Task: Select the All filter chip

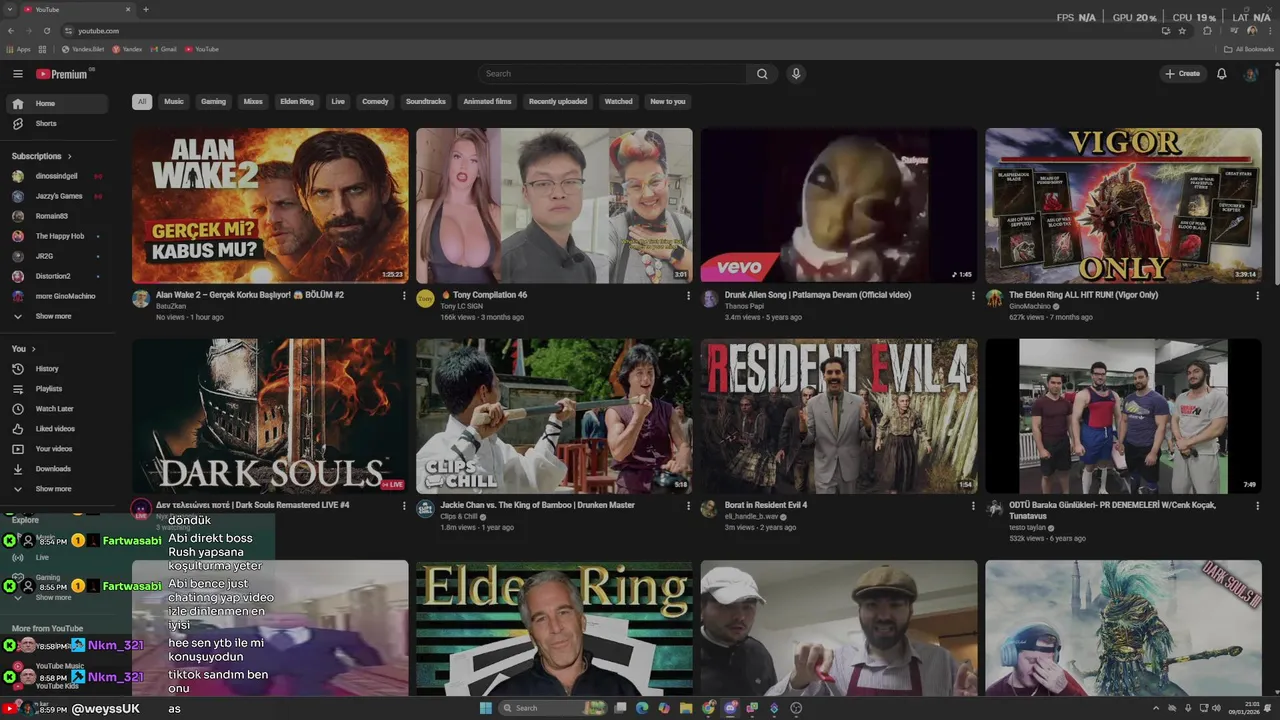Action: (142, 101)
